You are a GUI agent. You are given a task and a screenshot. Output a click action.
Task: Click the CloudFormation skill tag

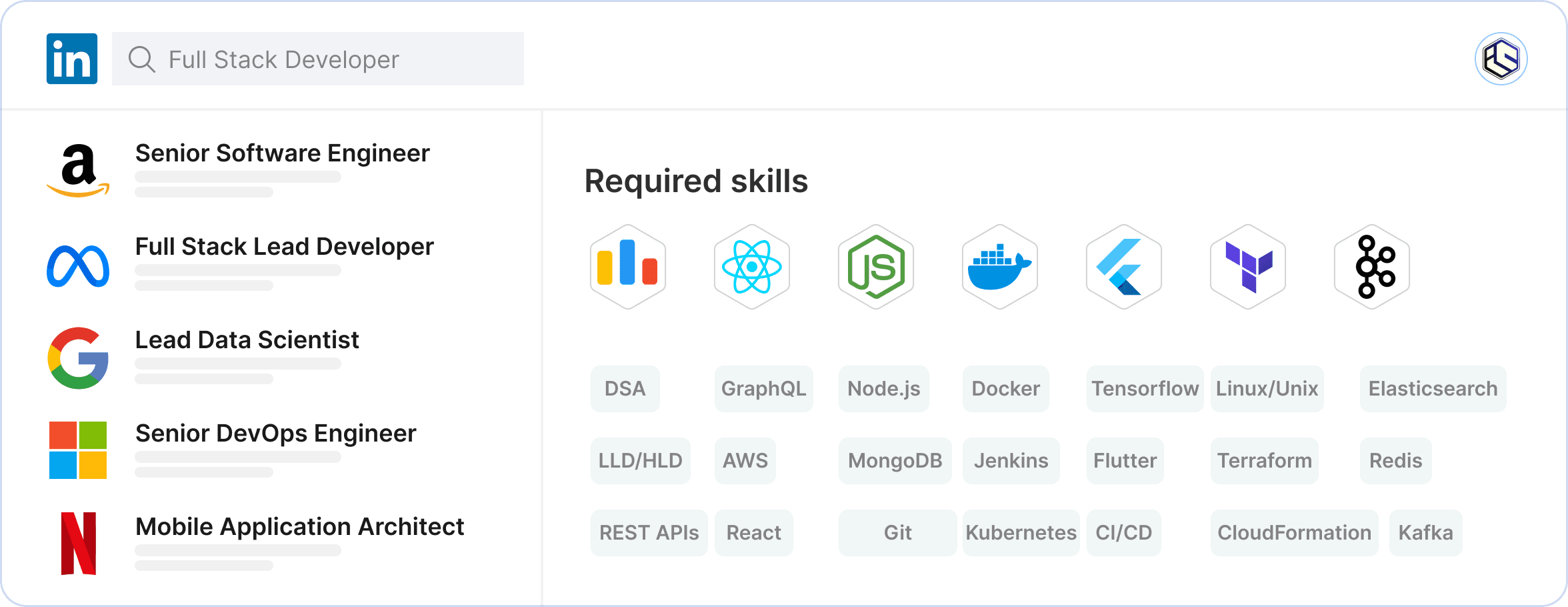(x=1295, y=533)
